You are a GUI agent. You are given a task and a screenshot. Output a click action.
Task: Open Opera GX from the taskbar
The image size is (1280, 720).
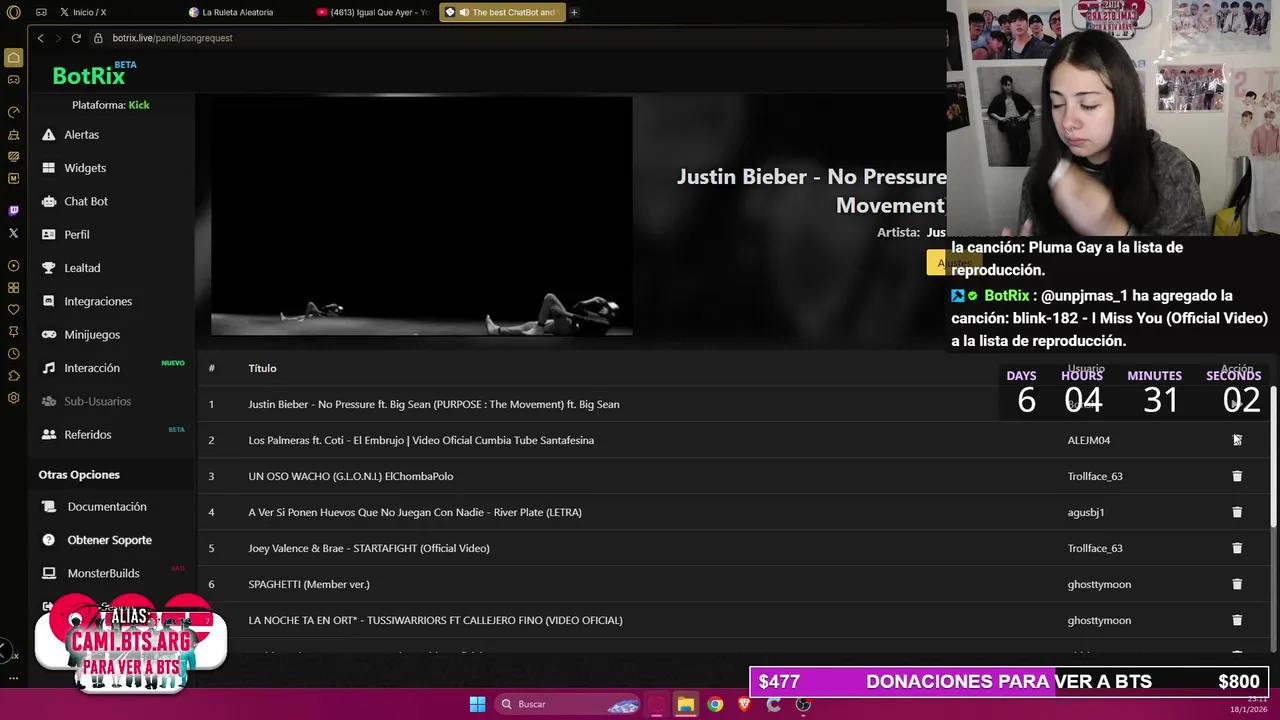657,704
